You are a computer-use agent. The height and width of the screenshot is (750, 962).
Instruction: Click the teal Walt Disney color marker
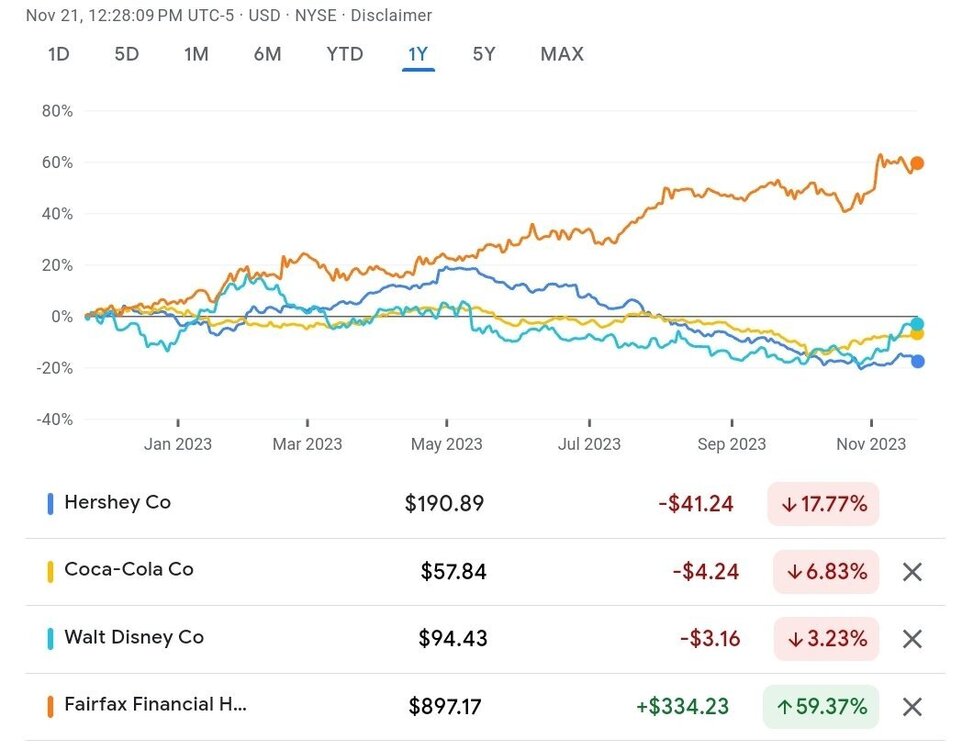(x=50, y=639)
